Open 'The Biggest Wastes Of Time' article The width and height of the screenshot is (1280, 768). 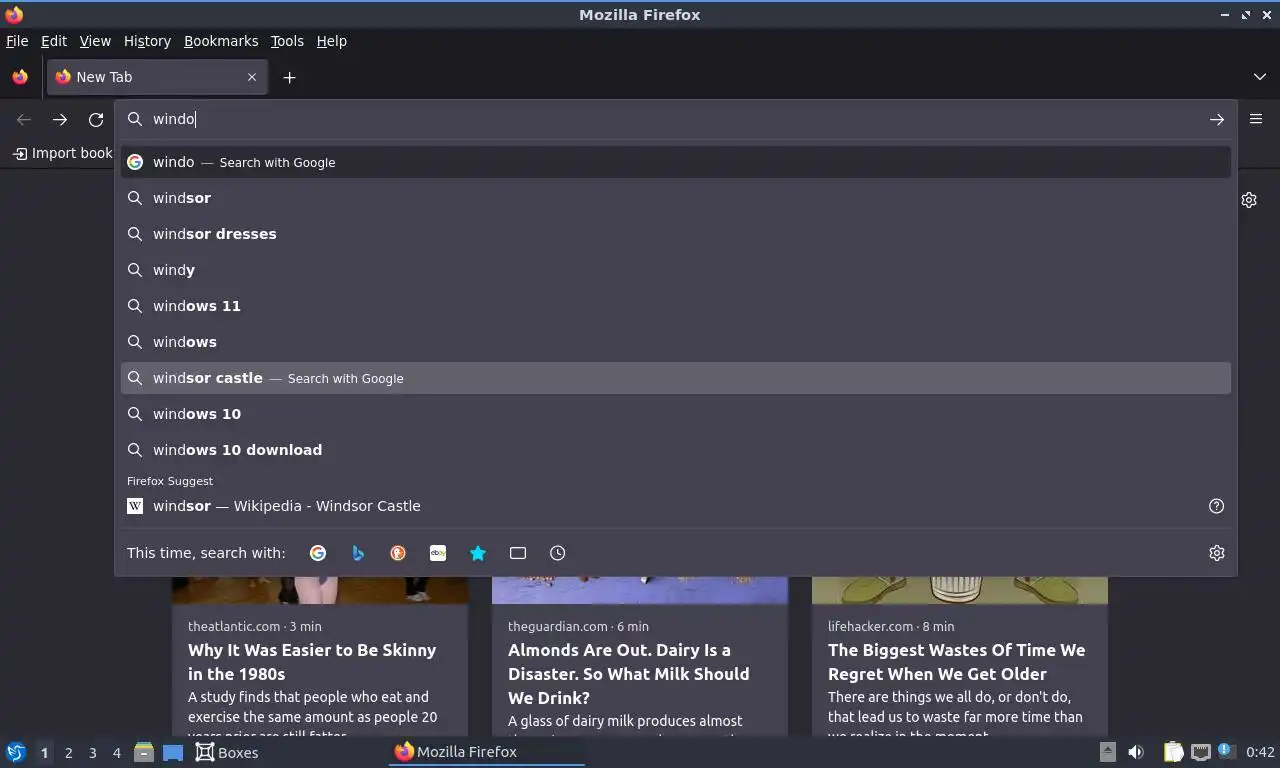956,662
